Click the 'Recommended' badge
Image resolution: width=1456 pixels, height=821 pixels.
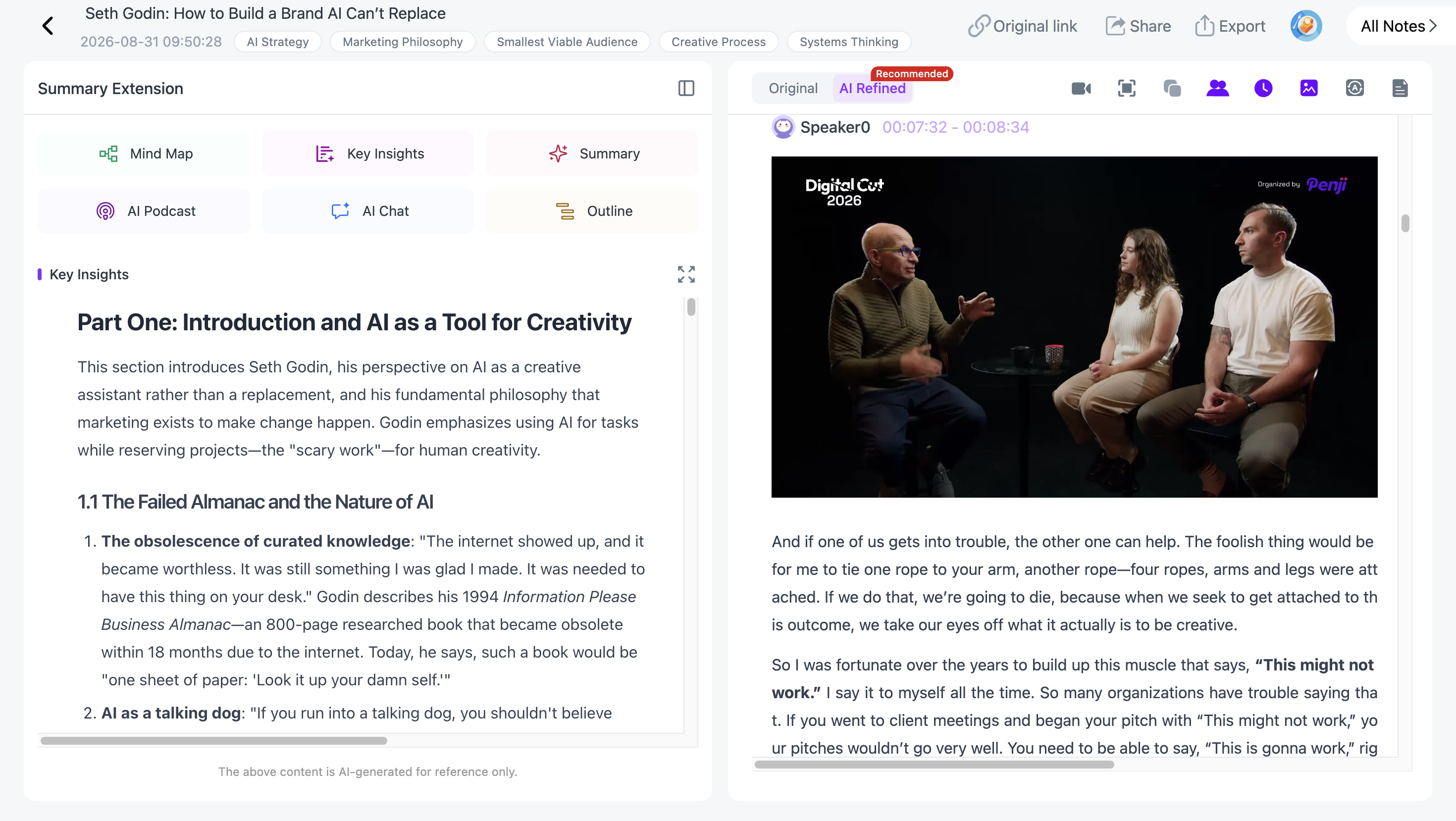pos(912,73)
